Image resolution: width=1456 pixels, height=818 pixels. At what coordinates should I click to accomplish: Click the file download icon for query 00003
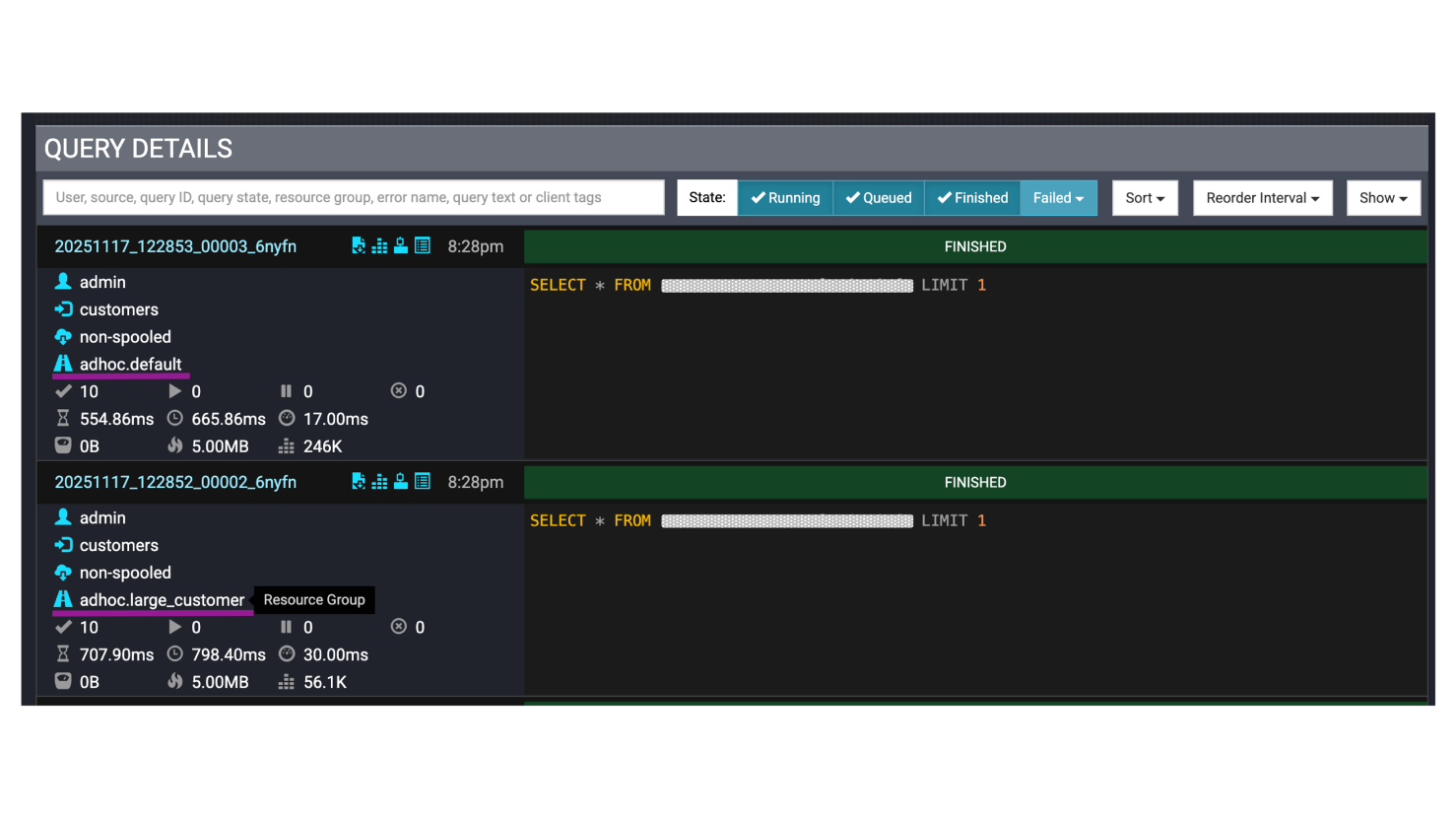pyautogui.click(x=359, y=246)
